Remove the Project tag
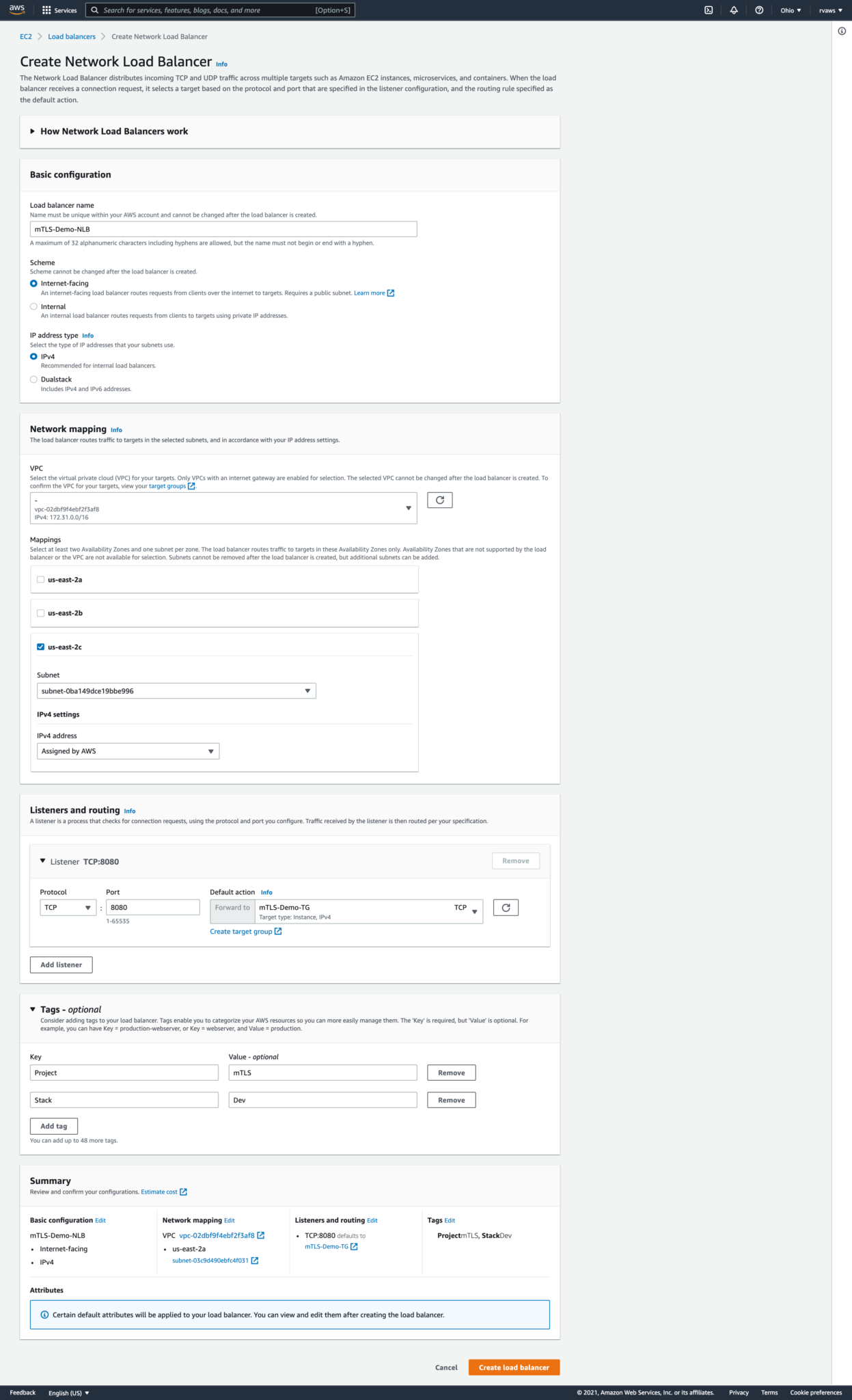The image size is (852, 1400). [452, 1073]
